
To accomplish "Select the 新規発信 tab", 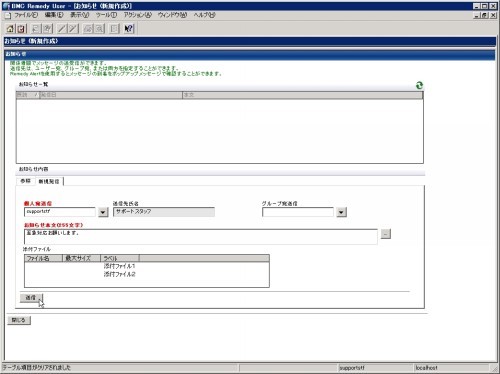I will point(49,181).
